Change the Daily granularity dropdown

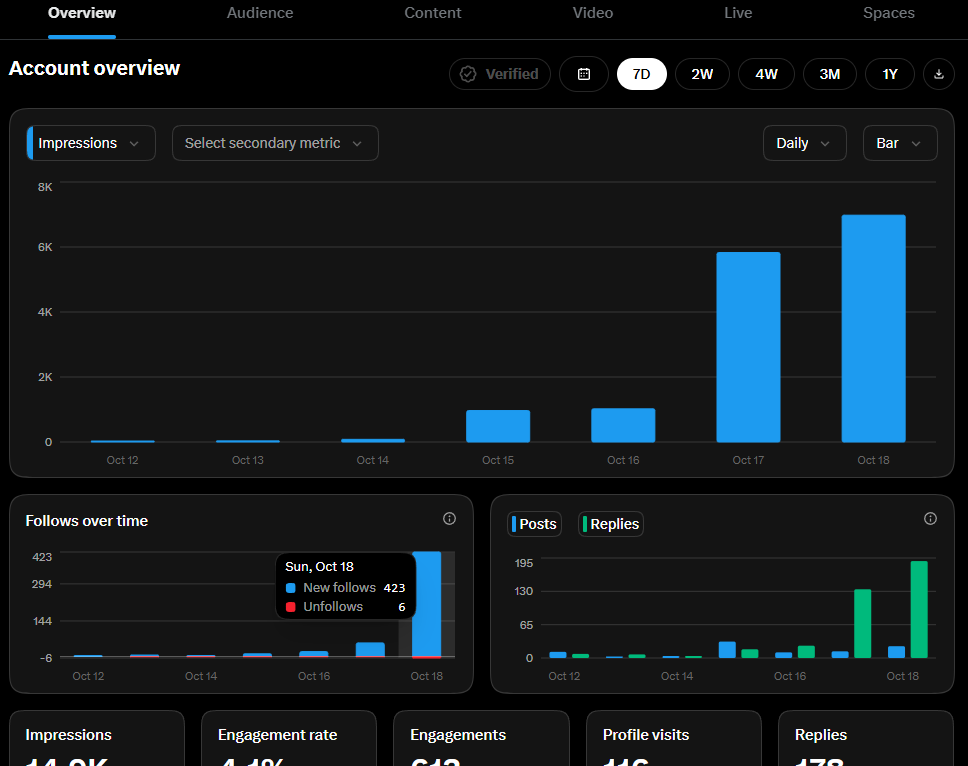pos(804,143)
